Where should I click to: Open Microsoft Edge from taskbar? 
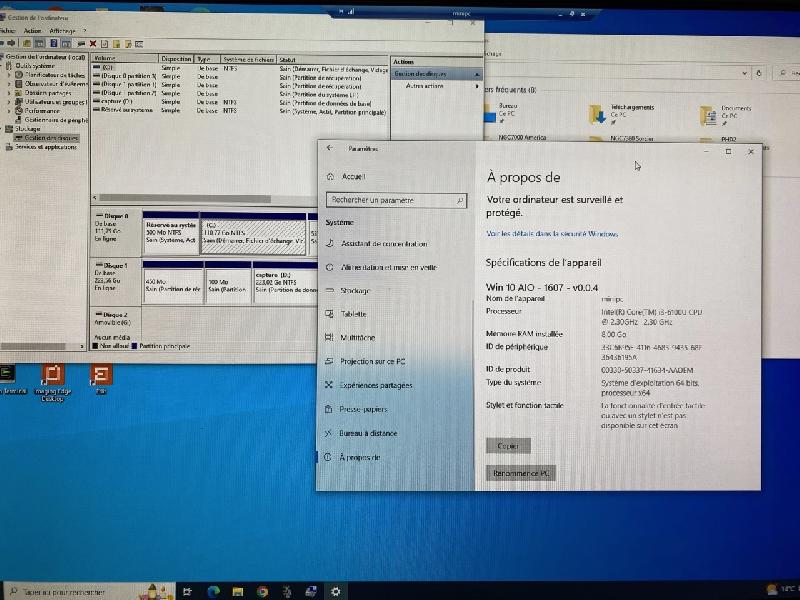pos(213,591)
